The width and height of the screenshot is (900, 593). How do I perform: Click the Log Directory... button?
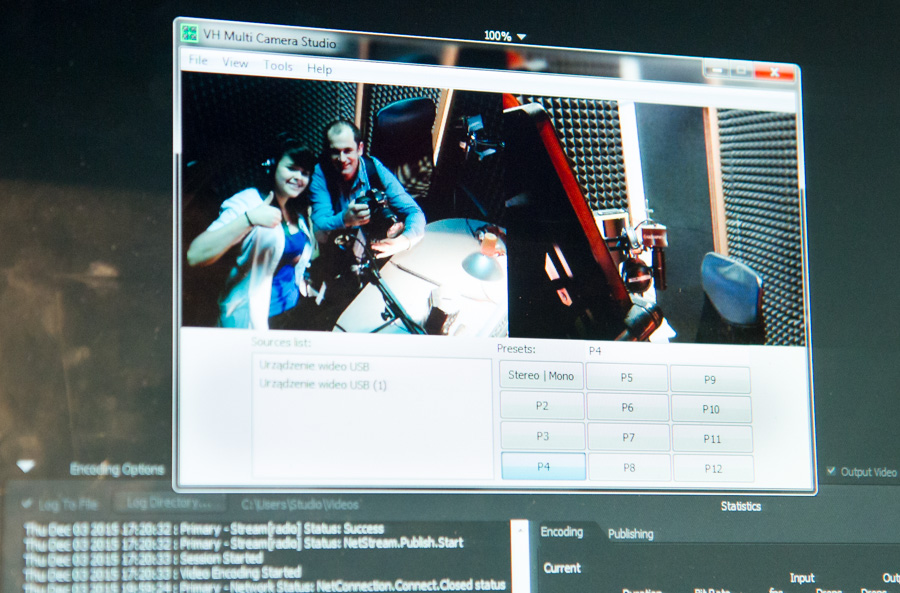[x=170, y=503]
